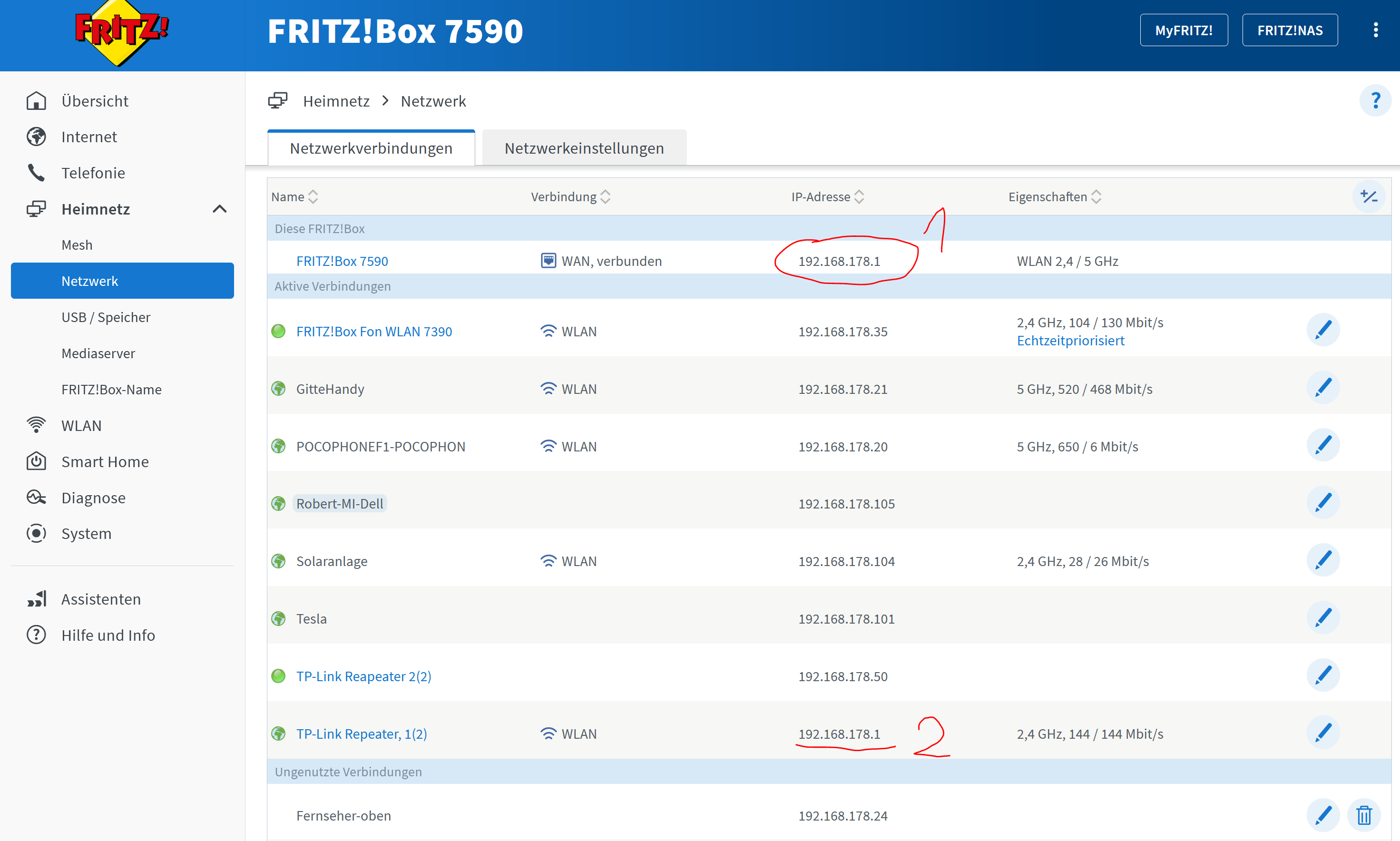Edit the Tesla device entry
Viewport: 1400px width, 841px height.
(x=1322, y=618)
